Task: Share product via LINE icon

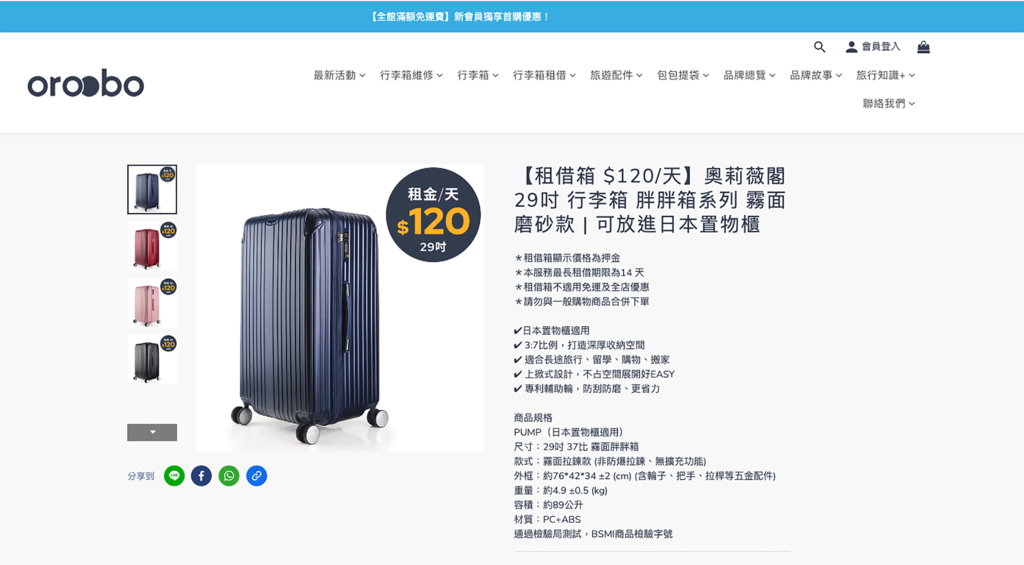Action: coord(174,476)
